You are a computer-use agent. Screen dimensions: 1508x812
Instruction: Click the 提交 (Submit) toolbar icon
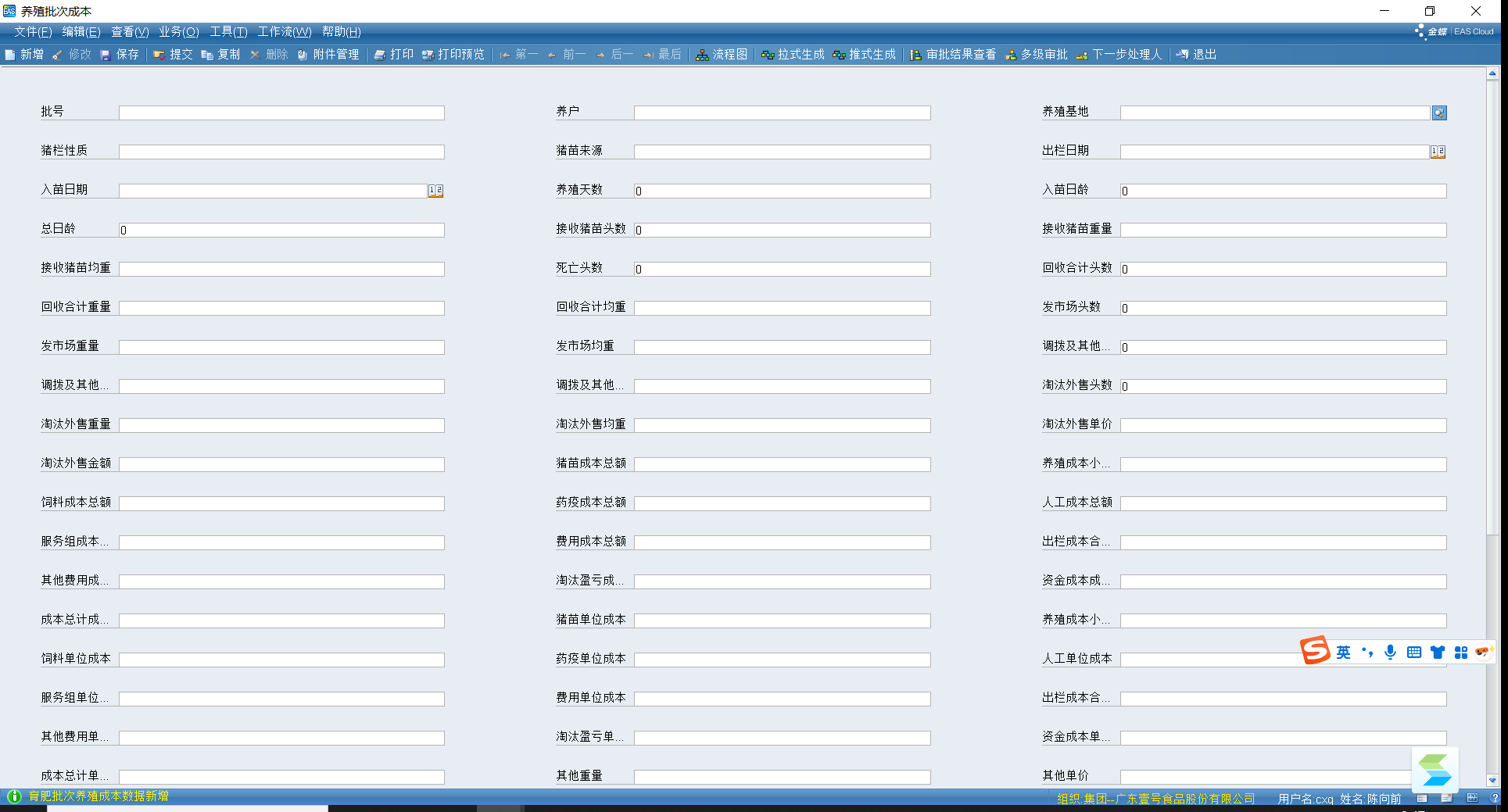point(159,55)
